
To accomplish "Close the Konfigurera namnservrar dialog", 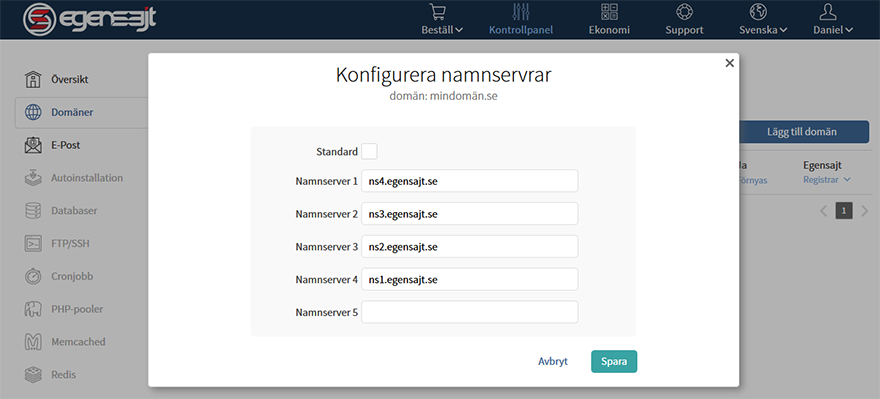I will pyautogui.click(x=730, y=63).
